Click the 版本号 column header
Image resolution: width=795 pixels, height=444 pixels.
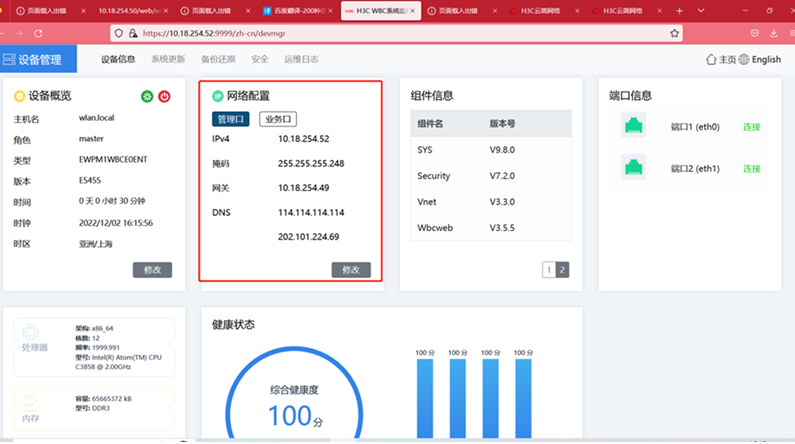click(x=502, y=123)
